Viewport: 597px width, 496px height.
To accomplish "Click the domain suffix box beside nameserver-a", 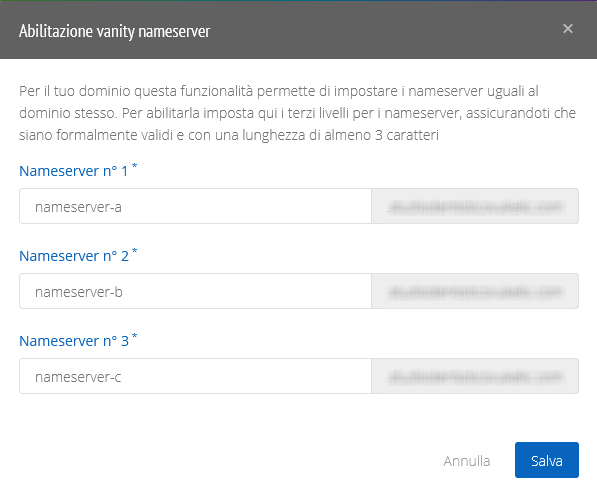I will click(475, 206).
